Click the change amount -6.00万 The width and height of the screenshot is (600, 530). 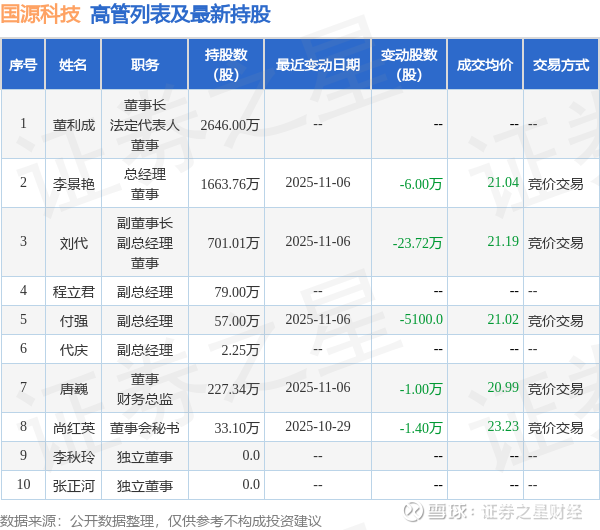(421, 184)
